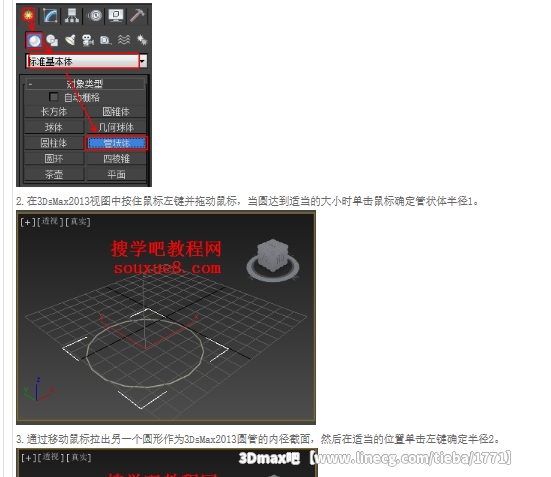551x477 pixels.
Task: Open the 标准基本体 dropdown list
Action: pos(86,61)
